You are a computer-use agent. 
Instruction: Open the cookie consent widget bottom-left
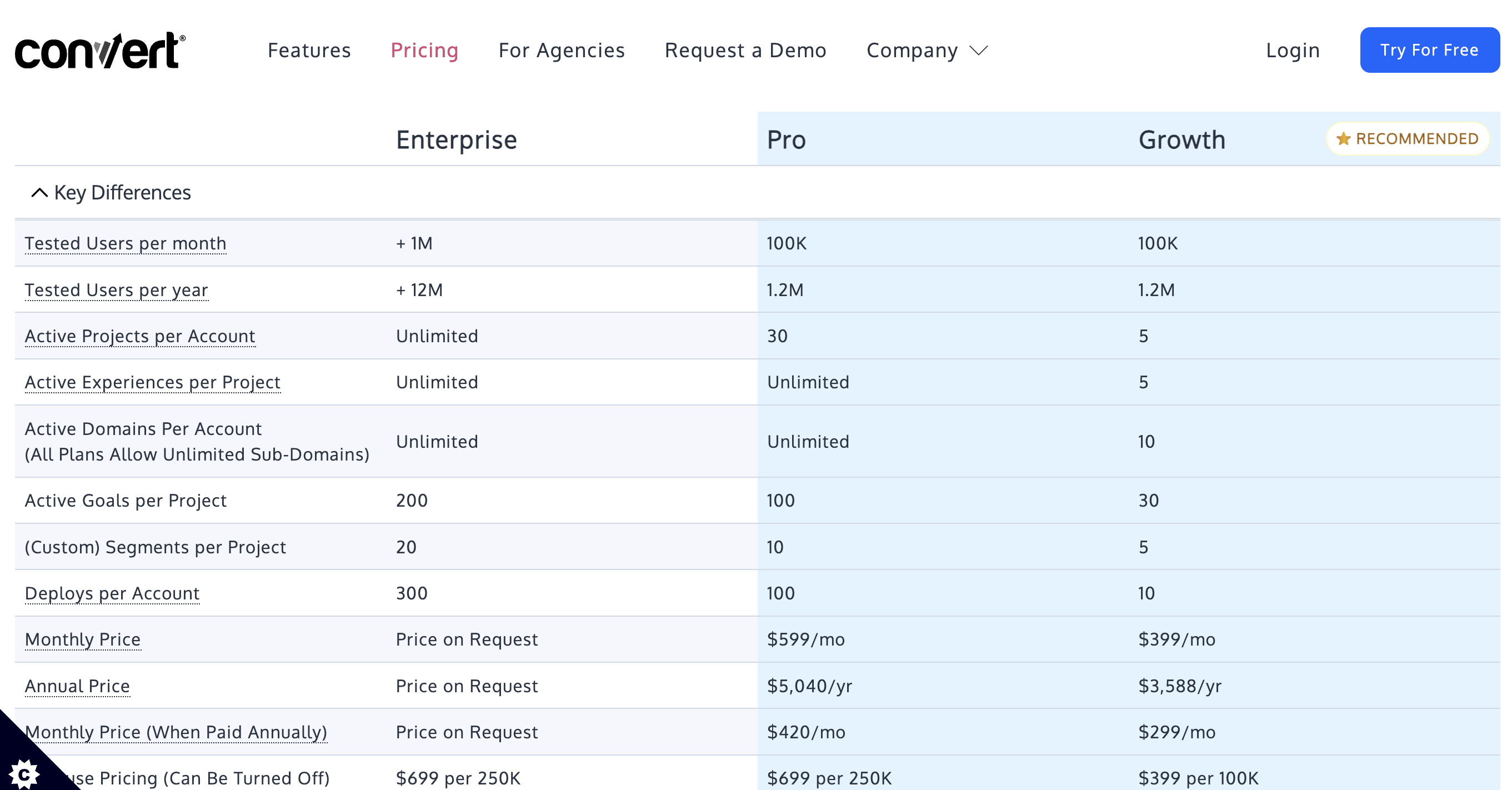click(24, 773)
